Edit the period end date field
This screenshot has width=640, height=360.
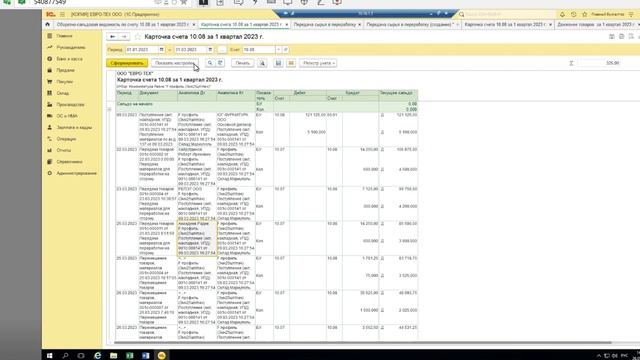(x=190, y=49)
